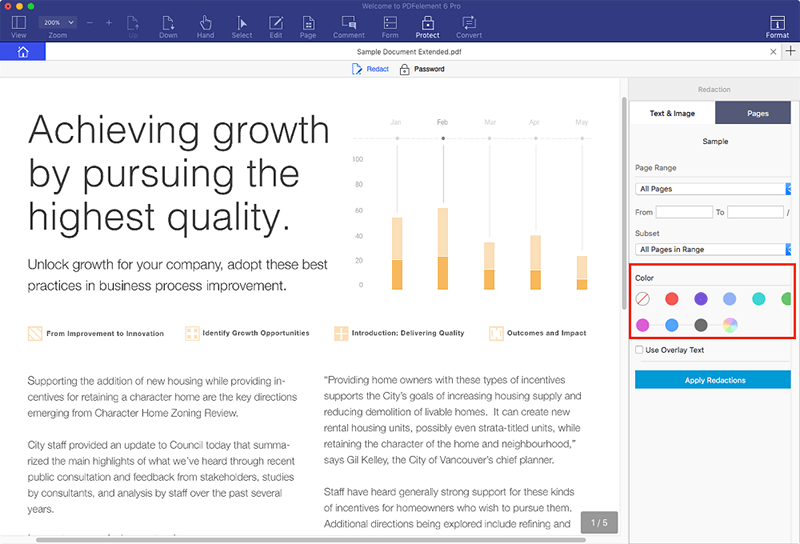
Task: Choose the red color swatch
Action: coord(672,298)
